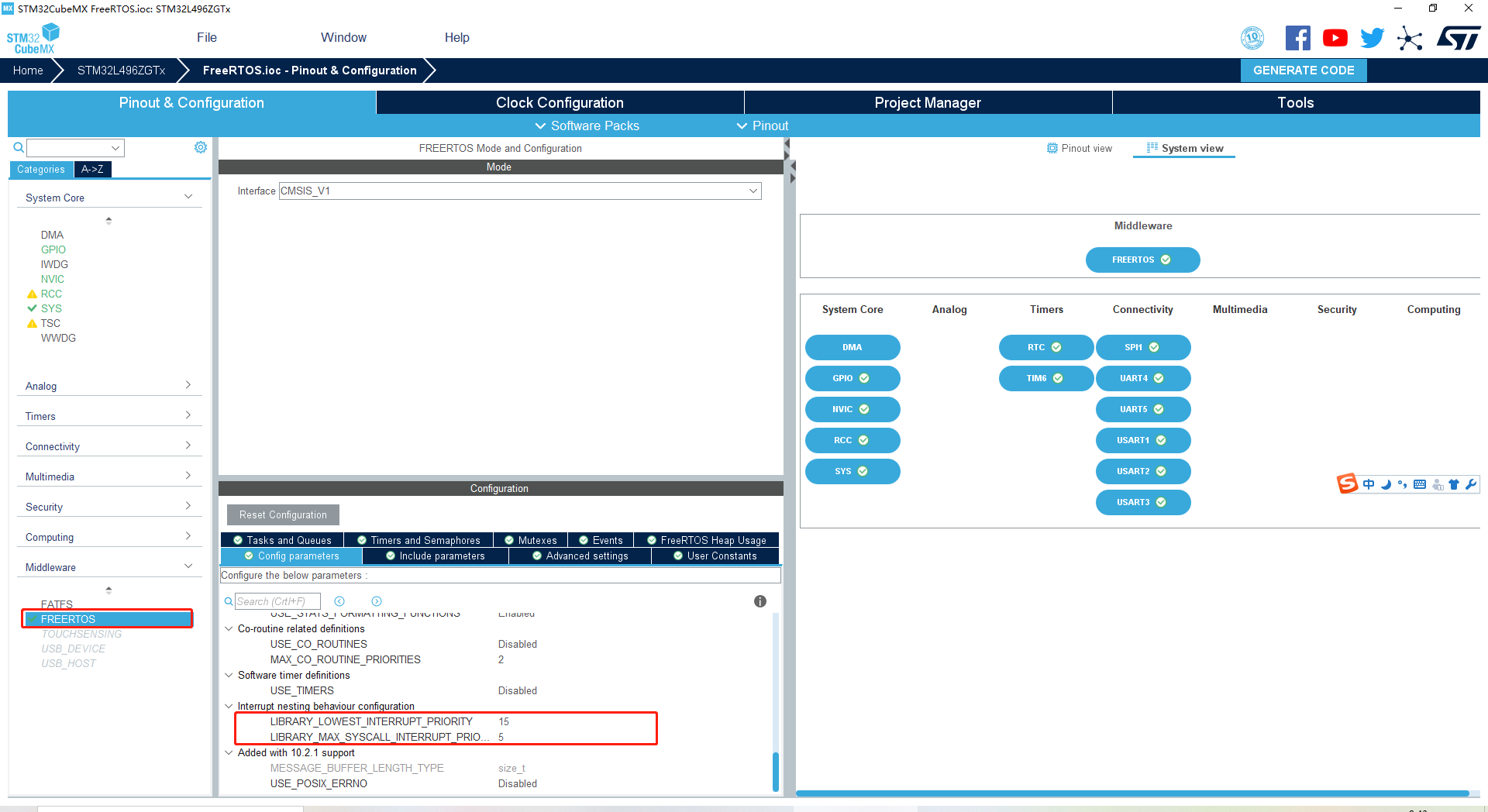Viewport: 1488px width, 812px height.
Task: Open the FreeRTOS Heap Usage tab
Action: click(707, 540)
